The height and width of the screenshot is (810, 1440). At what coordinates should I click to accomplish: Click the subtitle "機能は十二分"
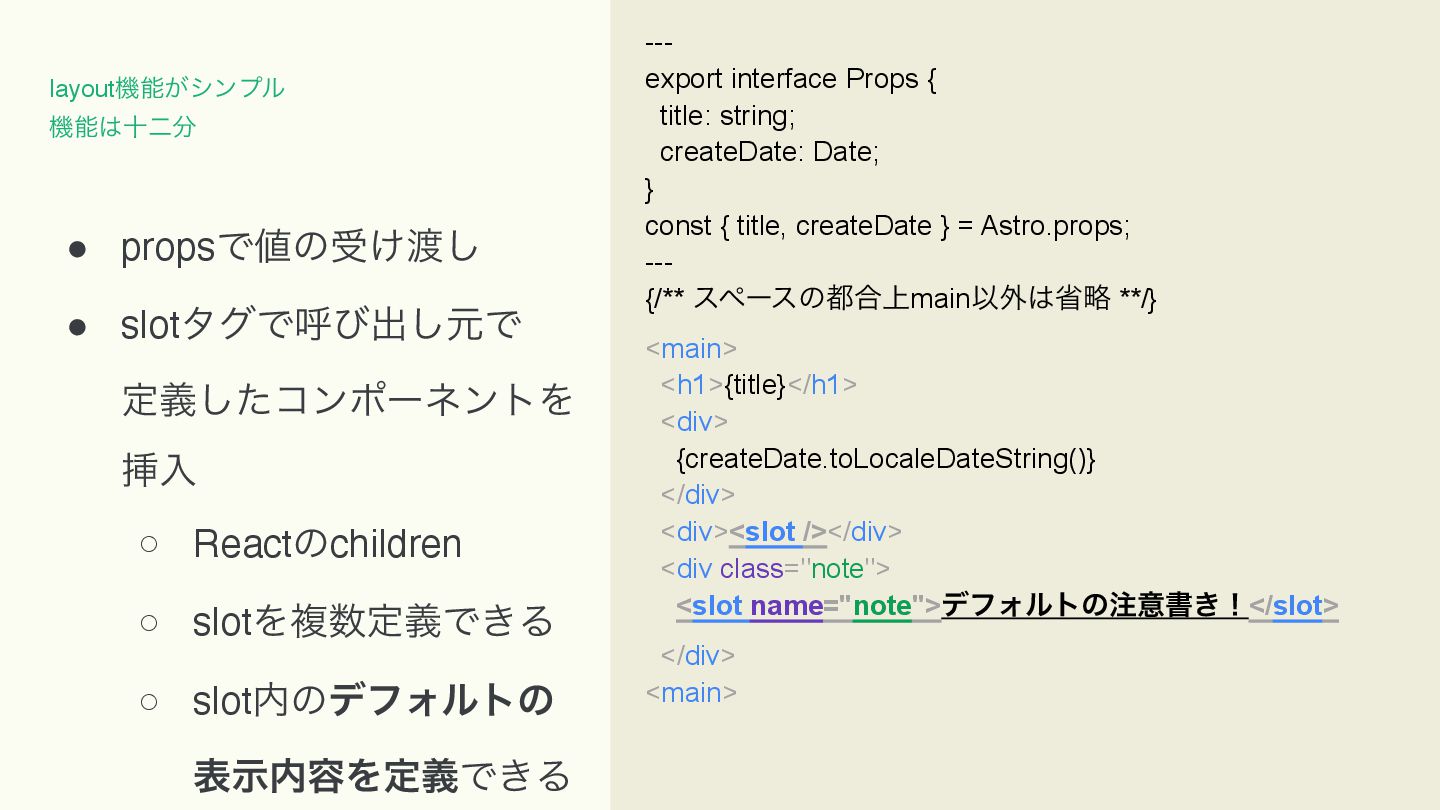coord(122,127)
